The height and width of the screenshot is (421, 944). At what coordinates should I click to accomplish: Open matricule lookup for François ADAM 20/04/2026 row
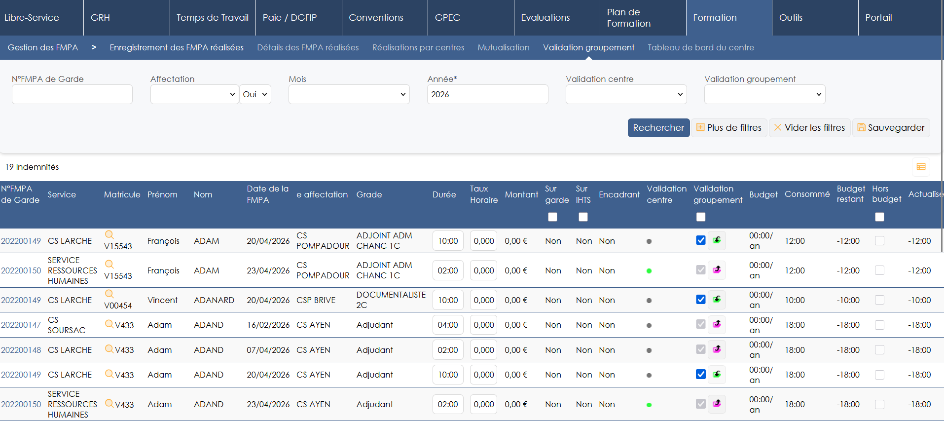pyautogui.click(x=109, y=235)
